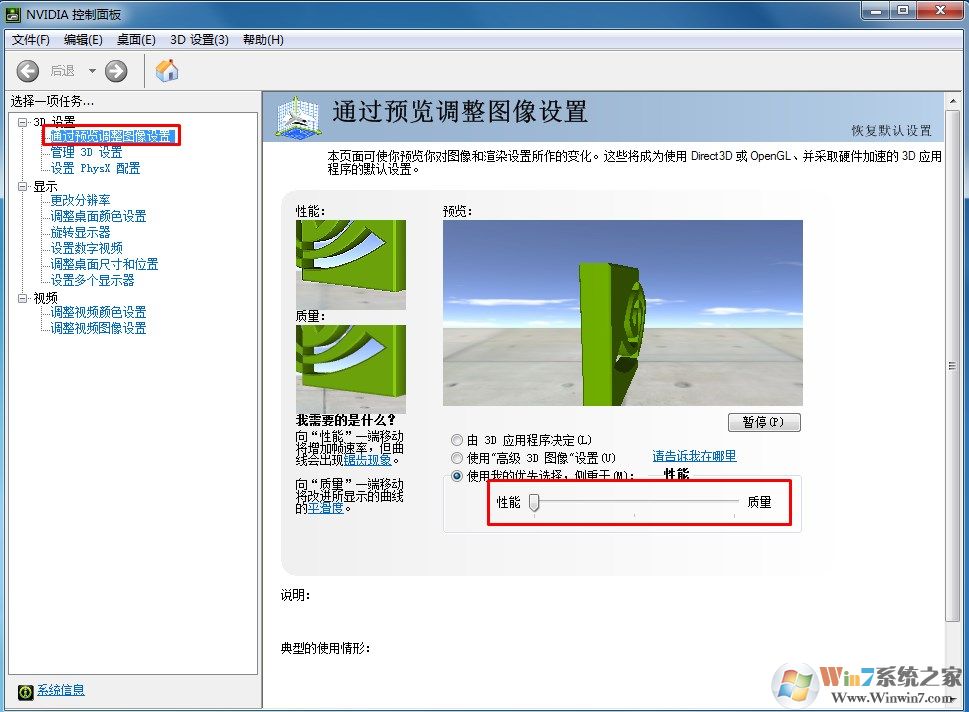The height and width of the screenshot is (712, 969).
Task: Open the 编辑(E) menu
Action: (83, 40)
